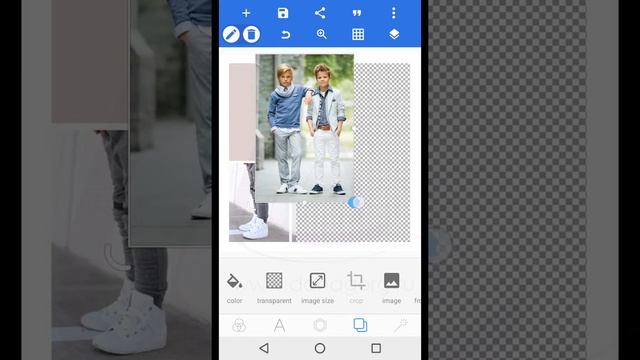Image resolution: width=640 pixels, height=360 pixels.
Task: Undo the last action
Action: click(x=285, y=34)
